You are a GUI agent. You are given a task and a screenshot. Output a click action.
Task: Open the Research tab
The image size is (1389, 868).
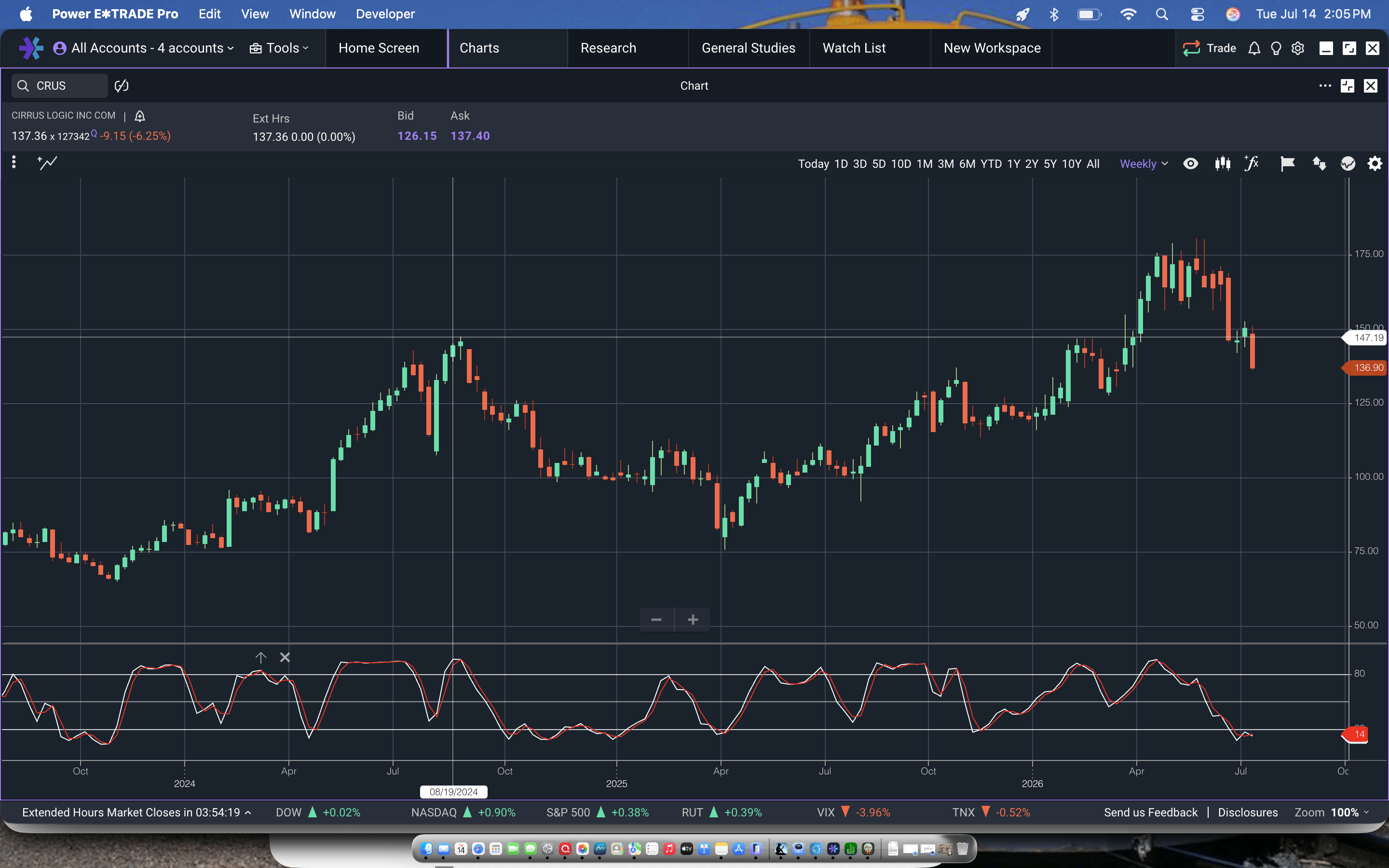tap(608, 48)
